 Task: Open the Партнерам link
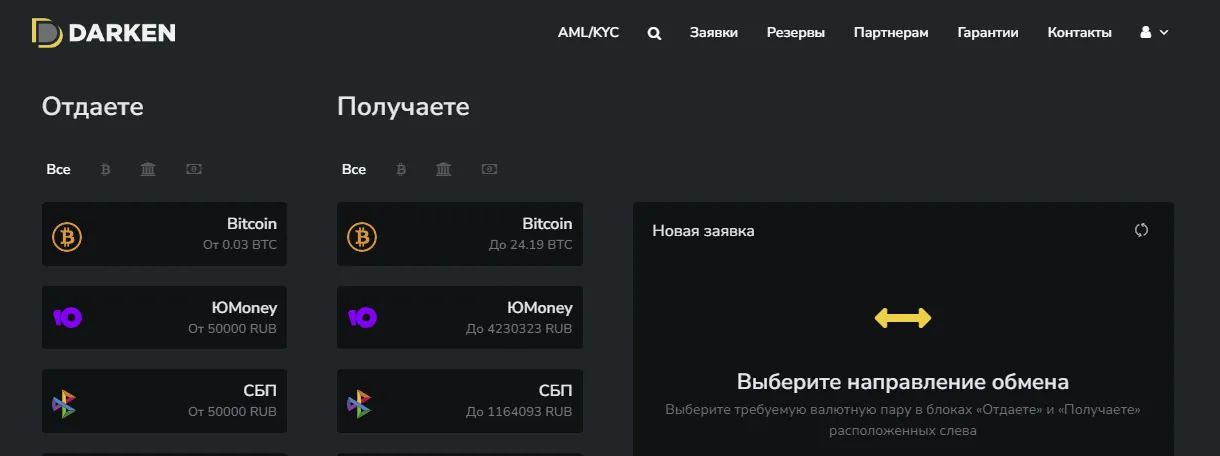point(890,33)
